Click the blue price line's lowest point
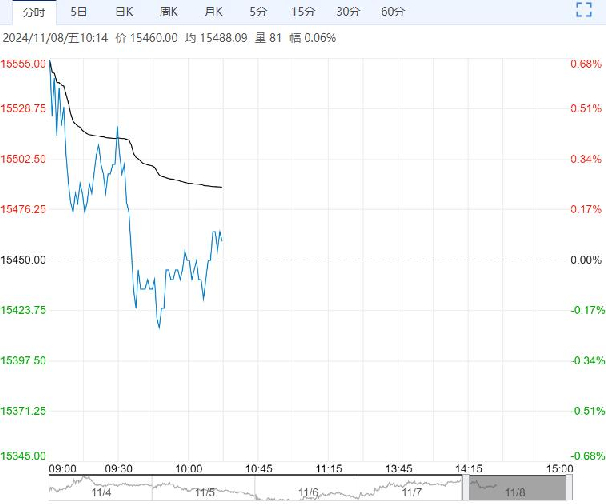Viewport: 606px width, 504px height. (159, 327)
